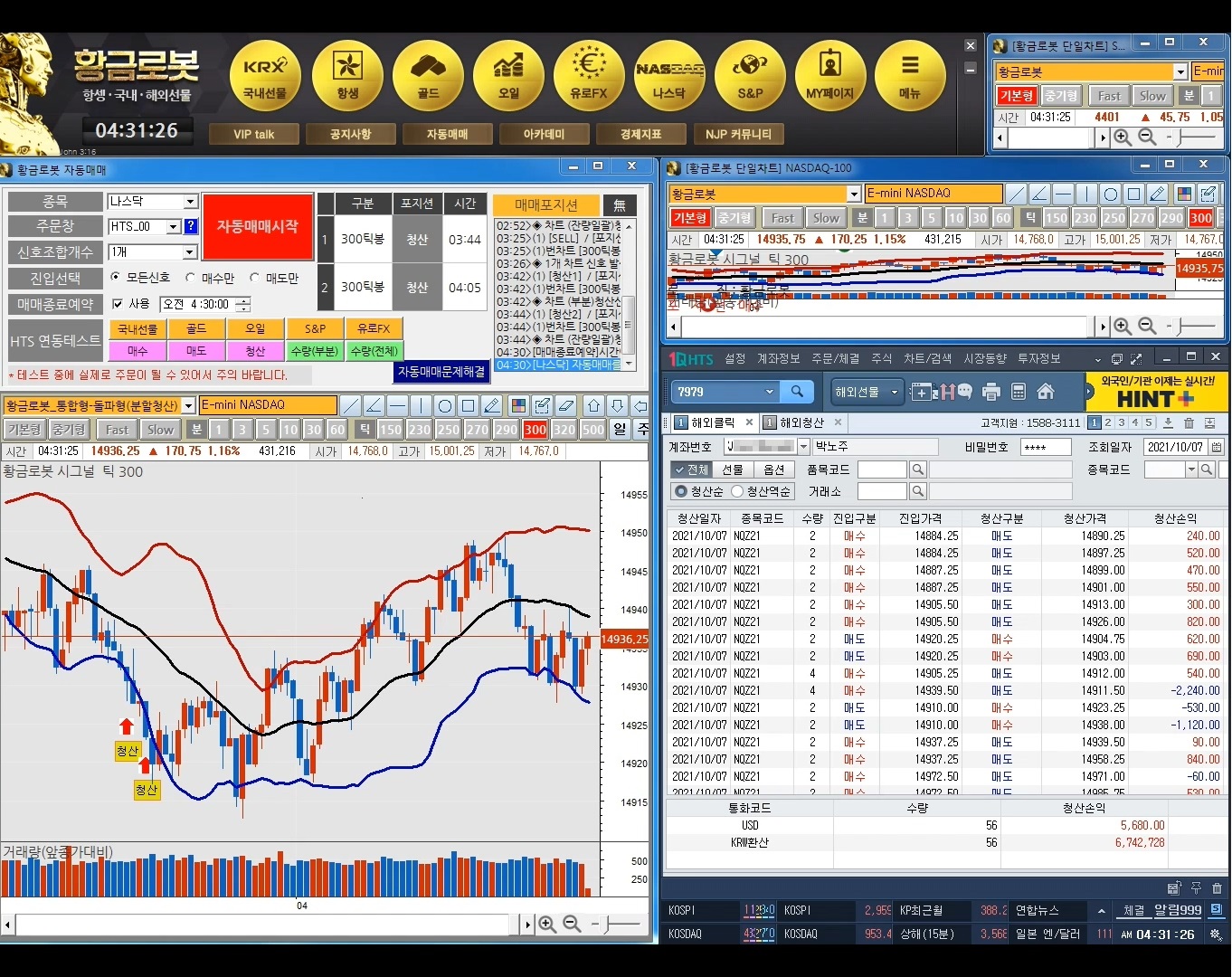Image resolution: width=1232 pixels, height=977 pixels.
Task: Click the 경제지표 button
Action: pos(640,134)
